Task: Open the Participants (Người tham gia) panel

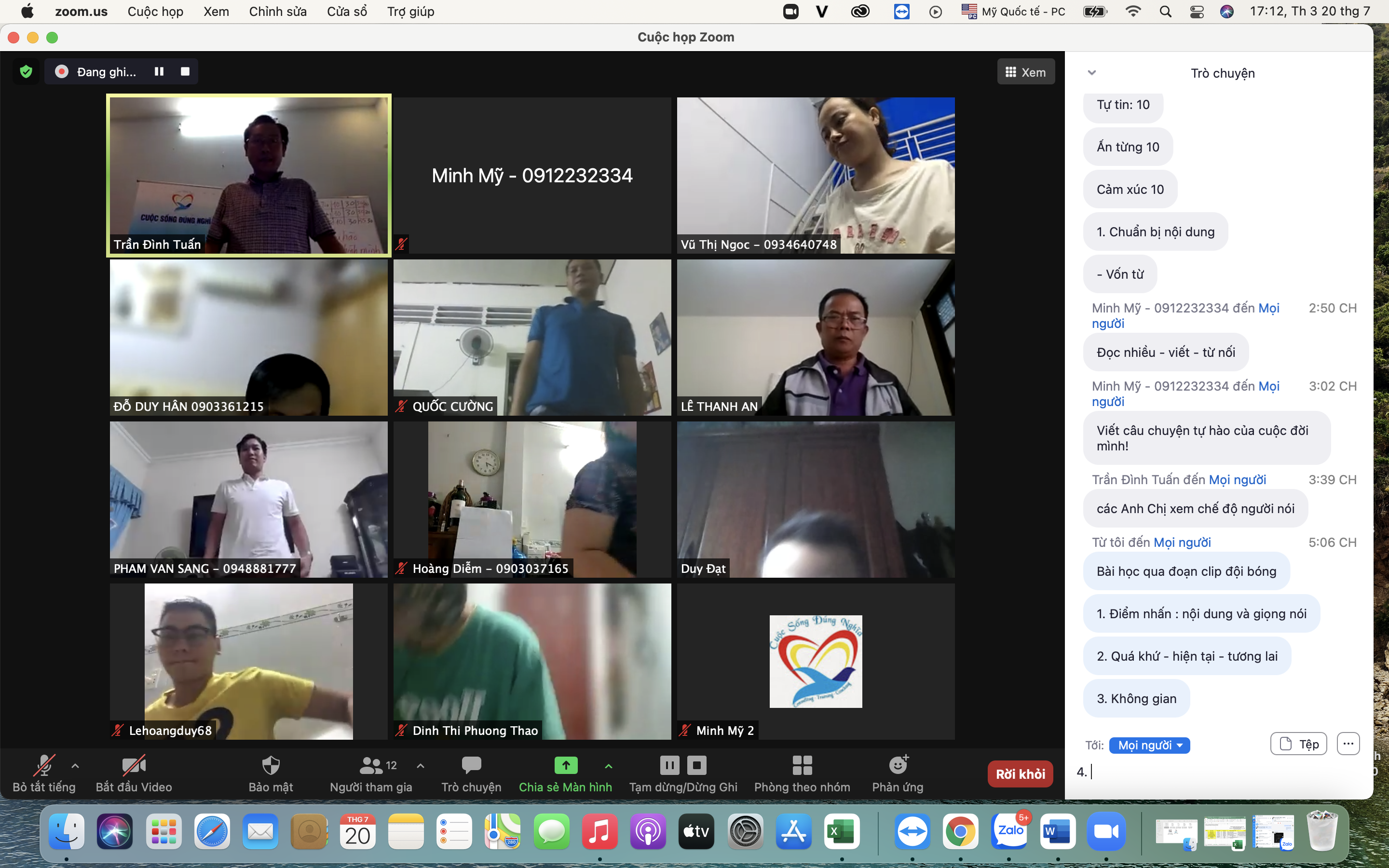Action: tap(371, 765)
